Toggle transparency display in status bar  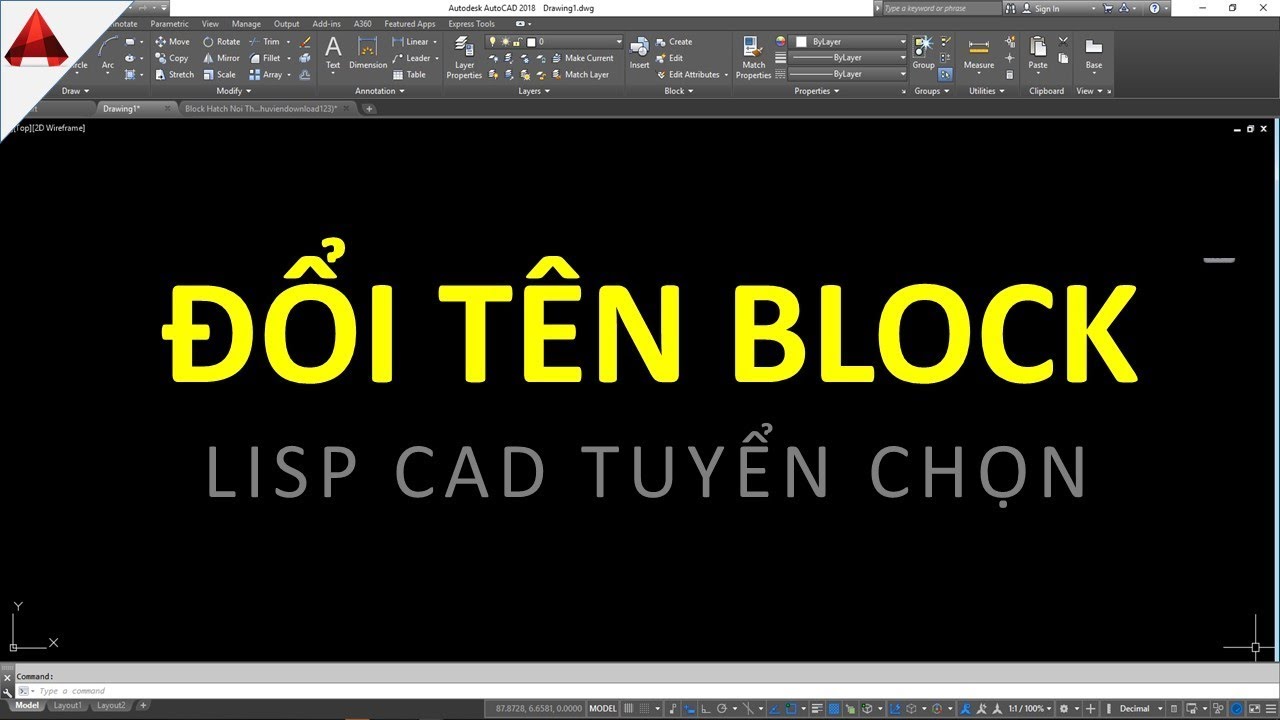(x=834, y=708)
